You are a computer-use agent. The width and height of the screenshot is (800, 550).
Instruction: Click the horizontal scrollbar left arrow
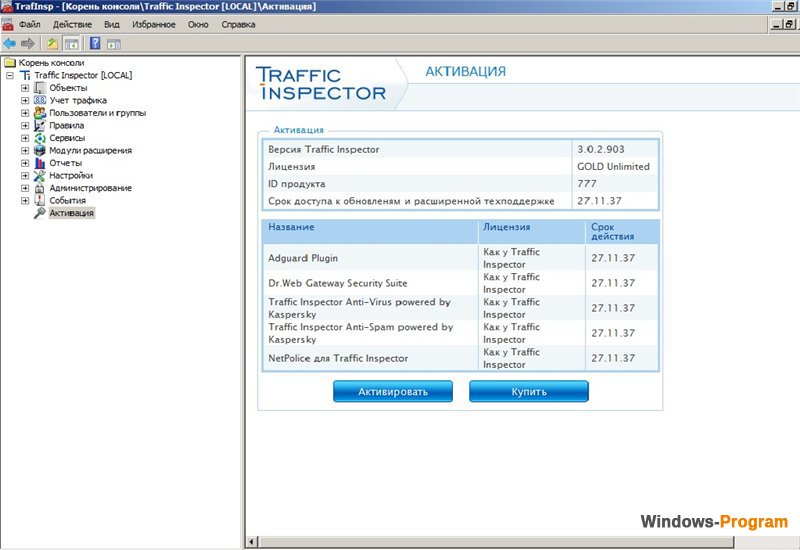coord(252,541)
